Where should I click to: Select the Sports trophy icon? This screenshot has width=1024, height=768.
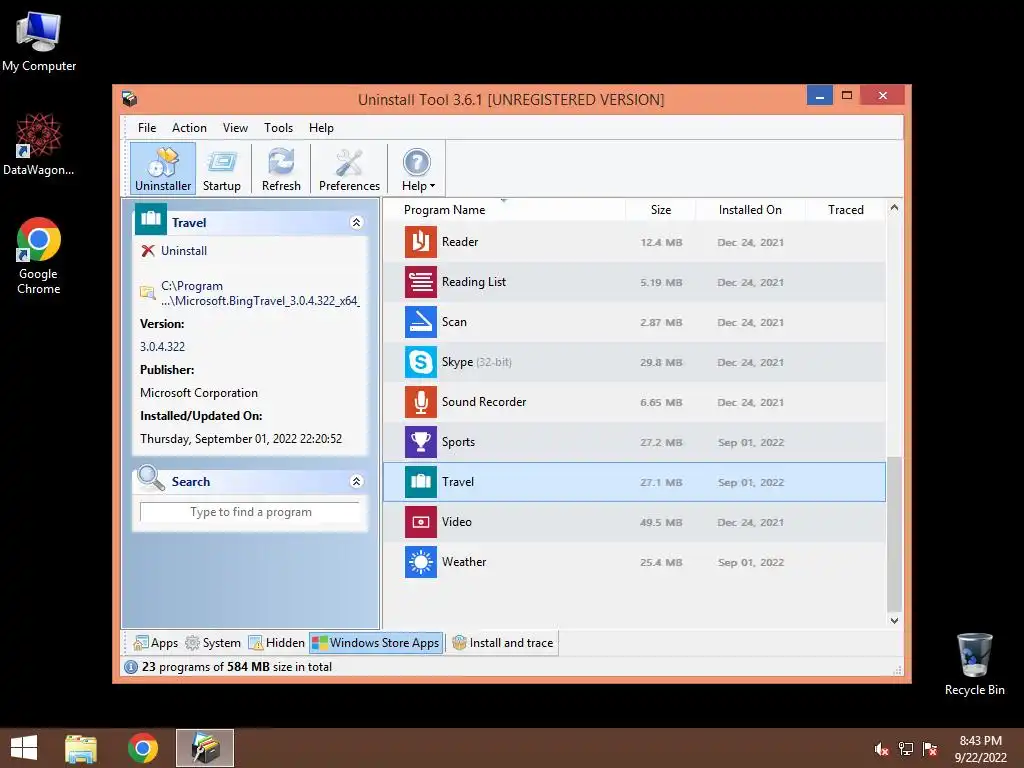[x=421, y=442]
